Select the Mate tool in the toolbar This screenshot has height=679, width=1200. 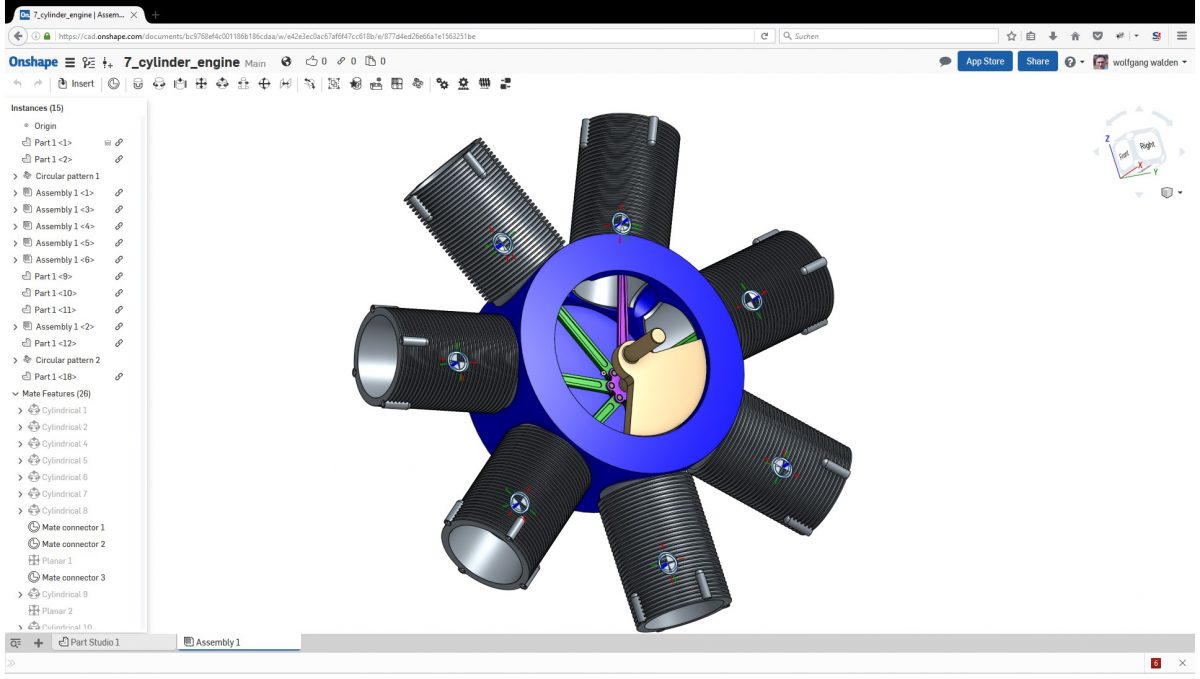tap(138, 83)
